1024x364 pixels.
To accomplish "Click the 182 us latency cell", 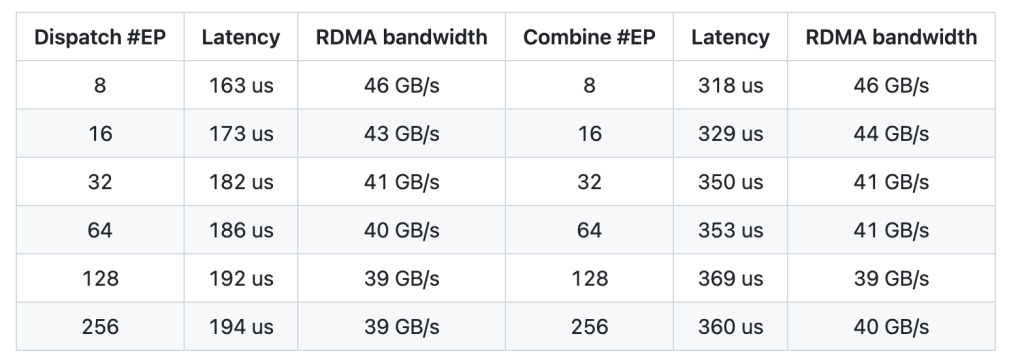I will tap(241, 182).
